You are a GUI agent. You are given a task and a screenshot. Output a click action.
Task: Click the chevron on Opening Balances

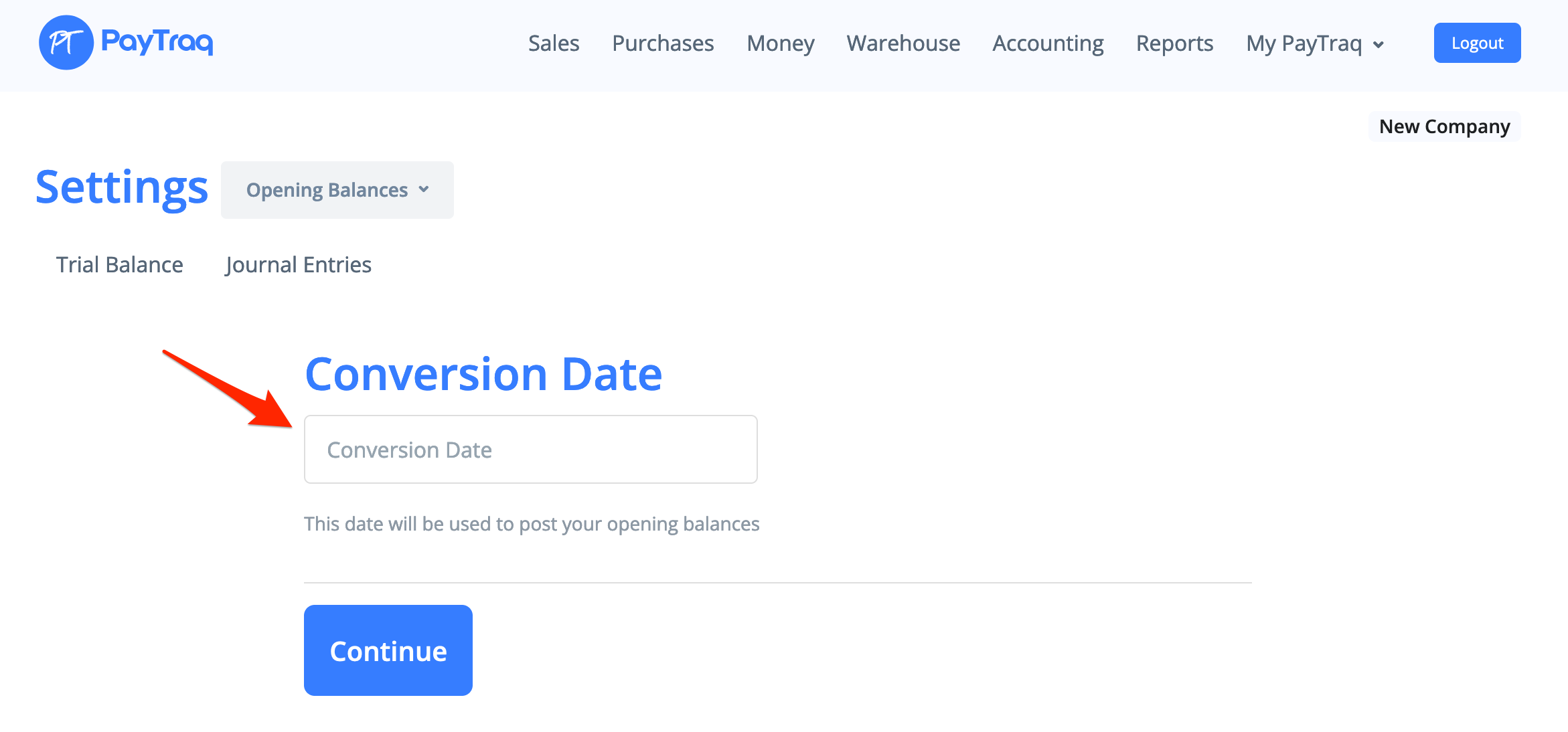424,189
